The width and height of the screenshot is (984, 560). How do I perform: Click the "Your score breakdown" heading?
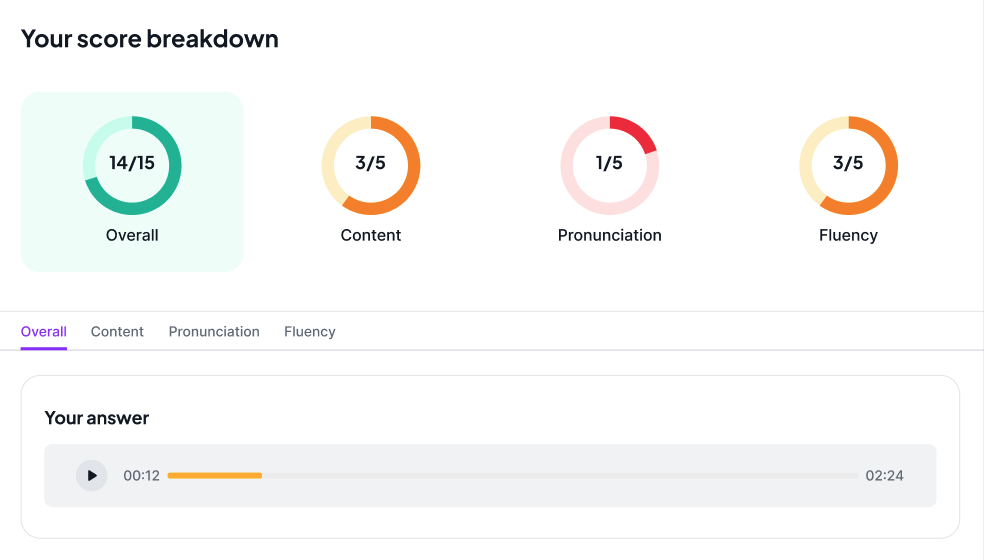[x=150, y=39]
